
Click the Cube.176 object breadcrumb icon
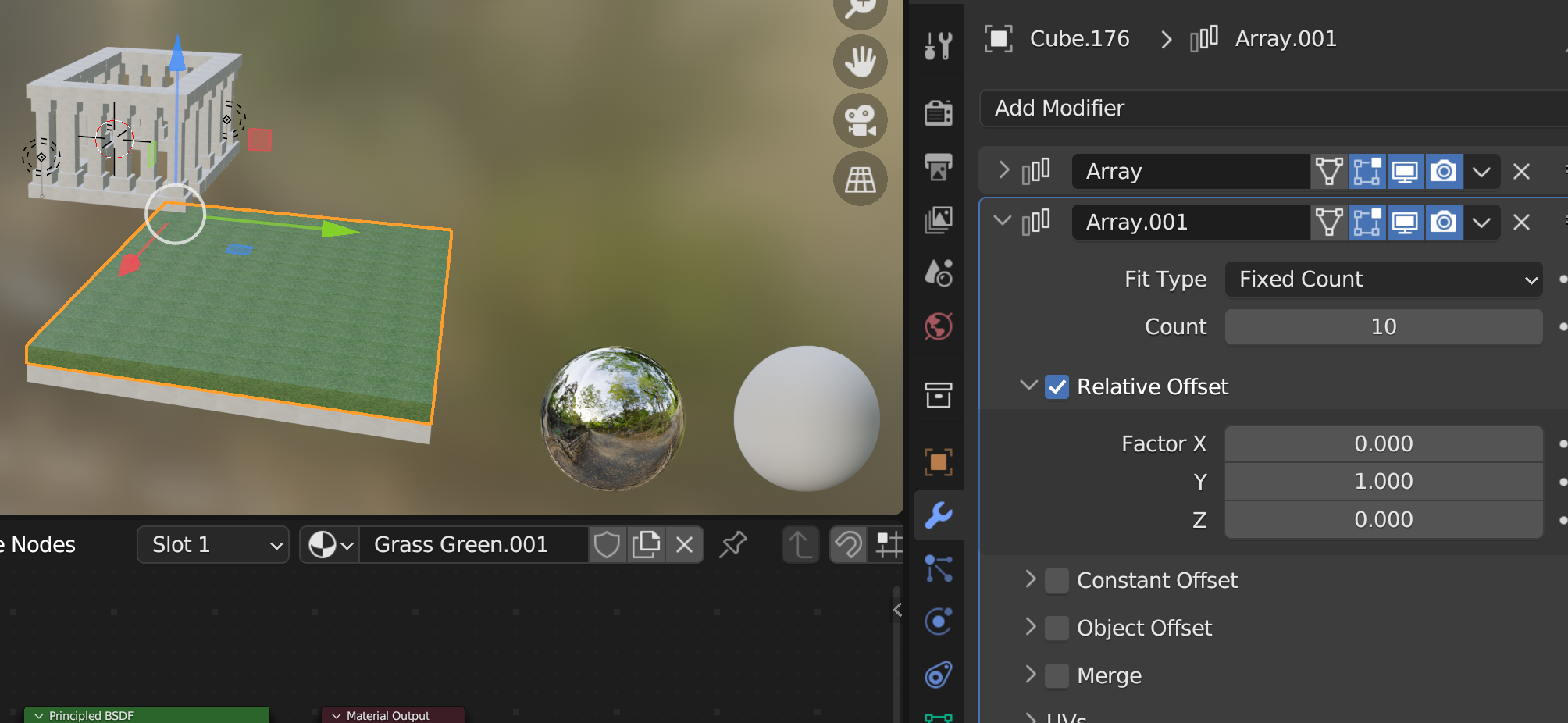pyautogui.click(x=999, y=38)
